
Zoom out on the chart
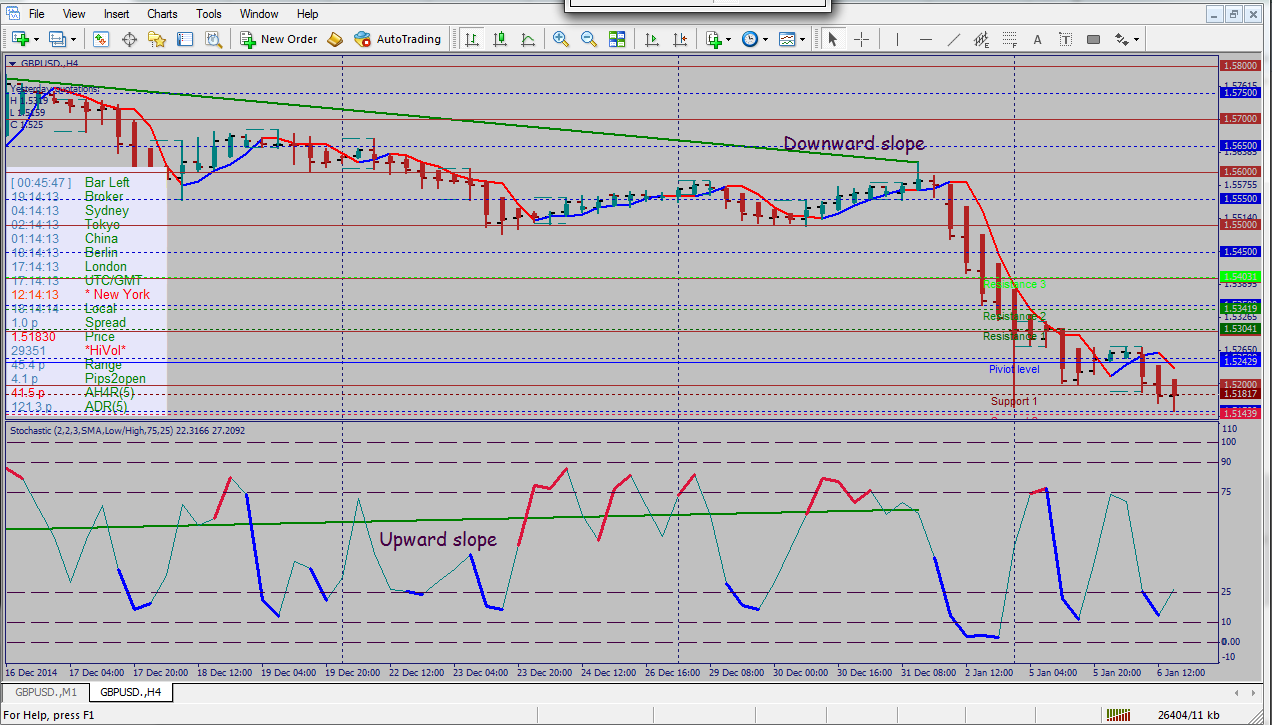589,39
